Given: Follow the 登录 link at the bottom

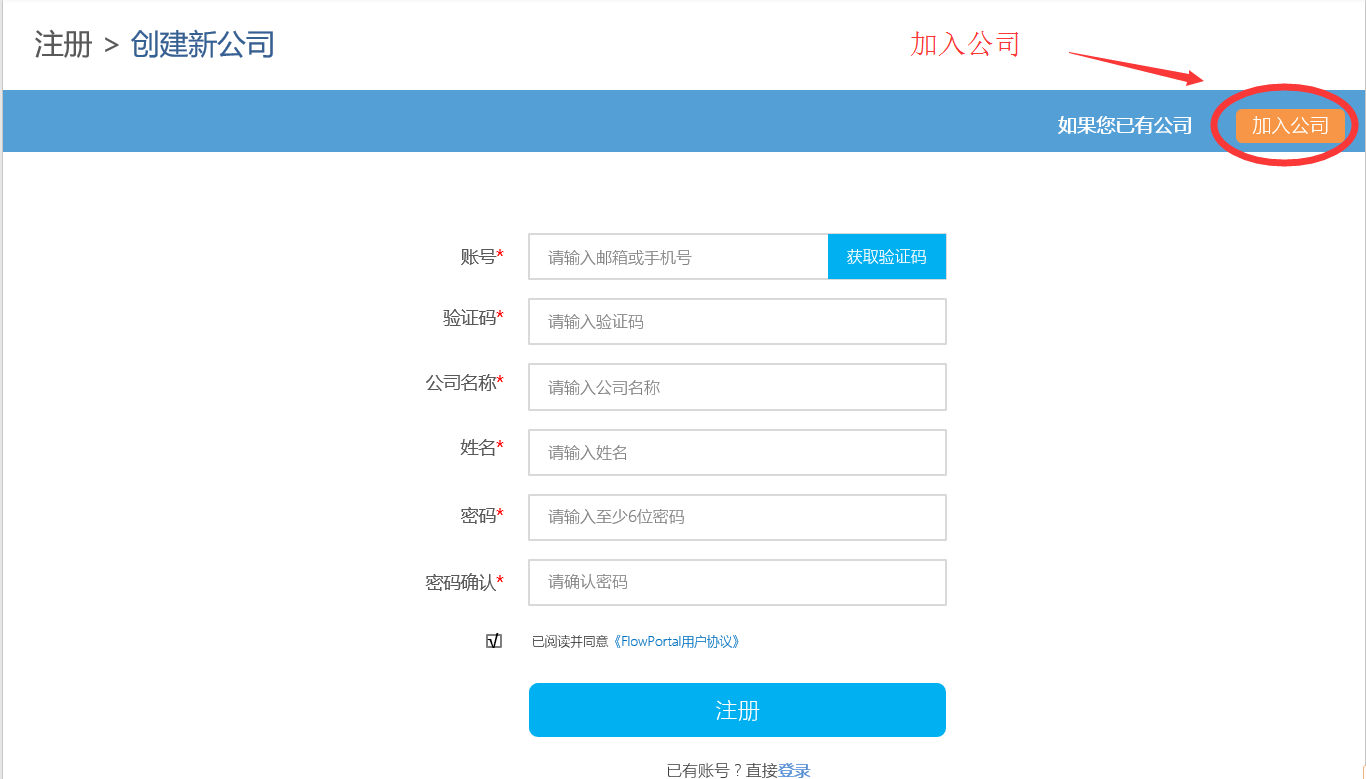Looking at the screenshot, I should pyautogui.click(x=794, y=770).
